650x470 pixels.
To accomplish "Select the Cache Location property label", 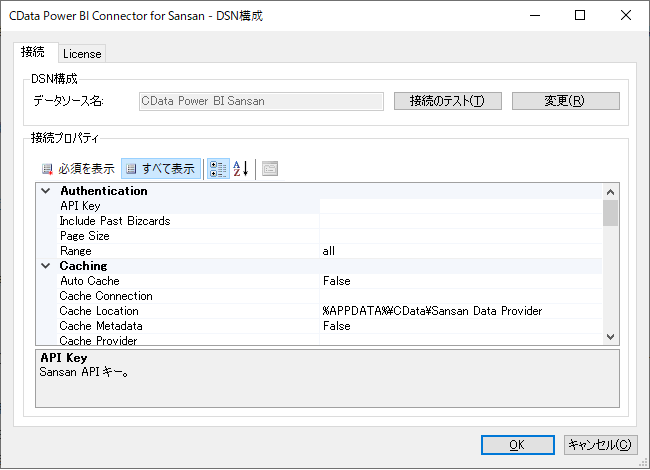I will coord(99,311).
